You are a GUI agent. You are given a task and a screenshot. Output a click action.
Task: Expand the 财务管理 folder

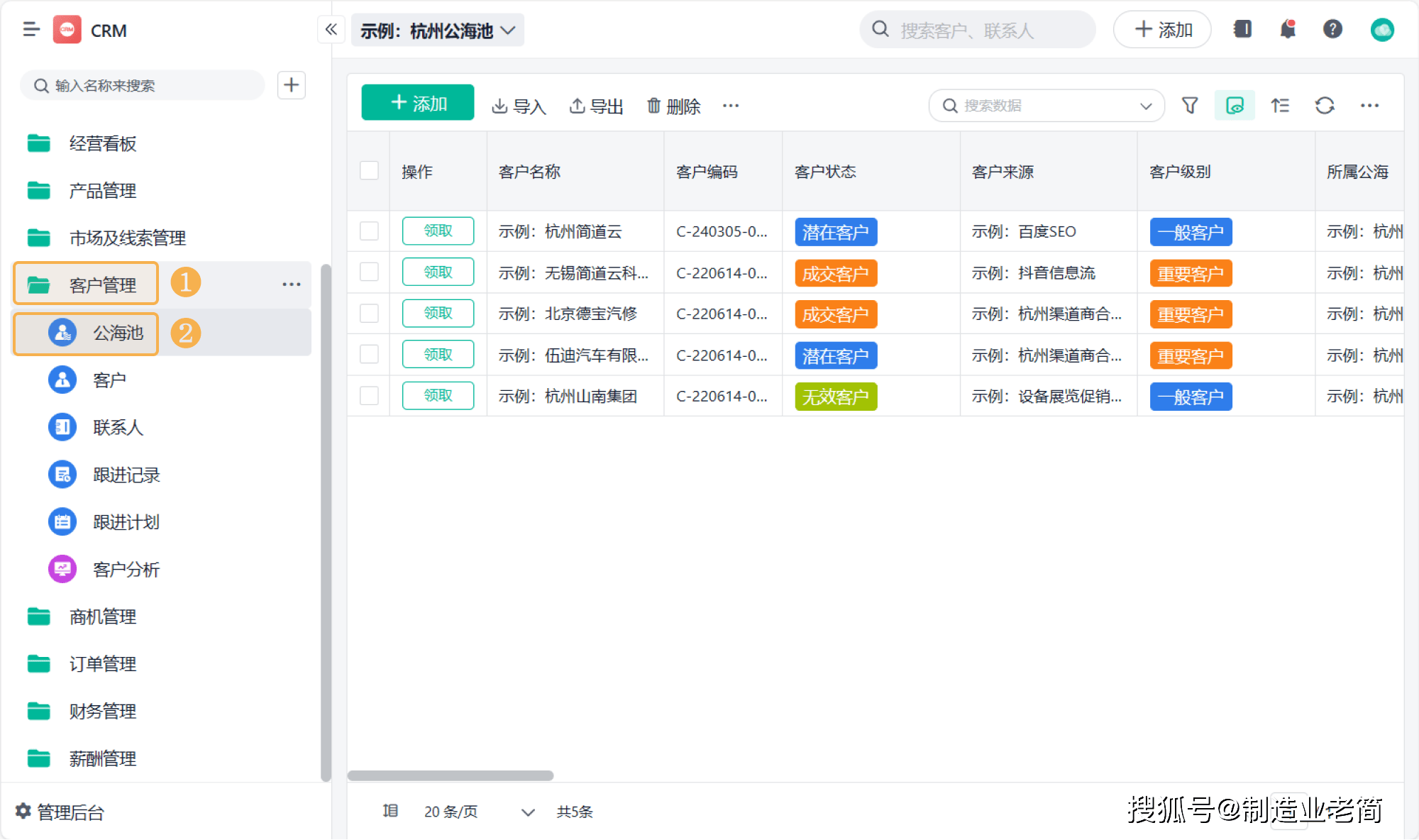[82, 711]
